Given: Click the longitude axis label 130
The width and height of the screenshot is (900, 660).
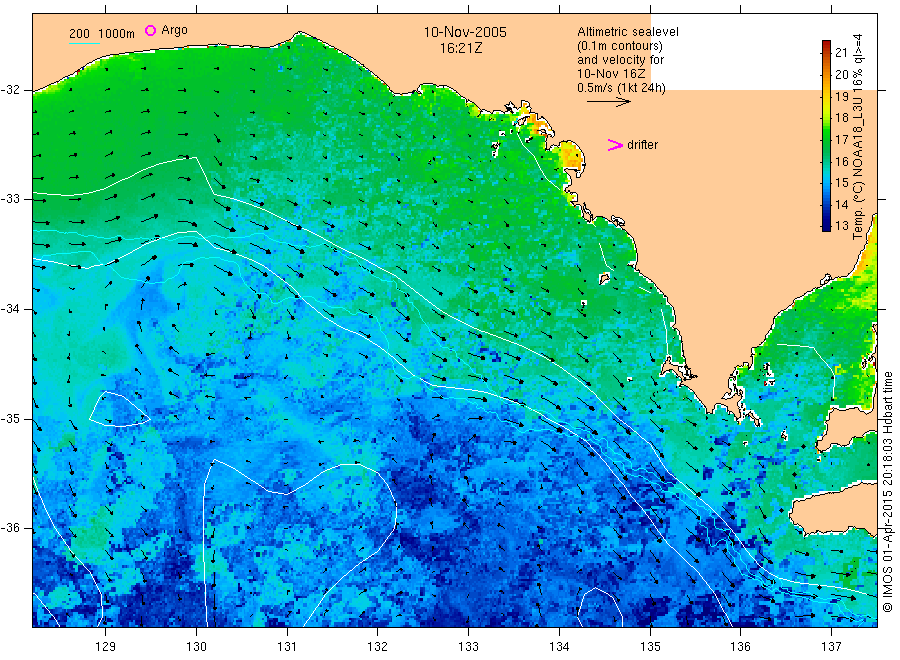Looking at the screenshot, I should tap(196, 647).
